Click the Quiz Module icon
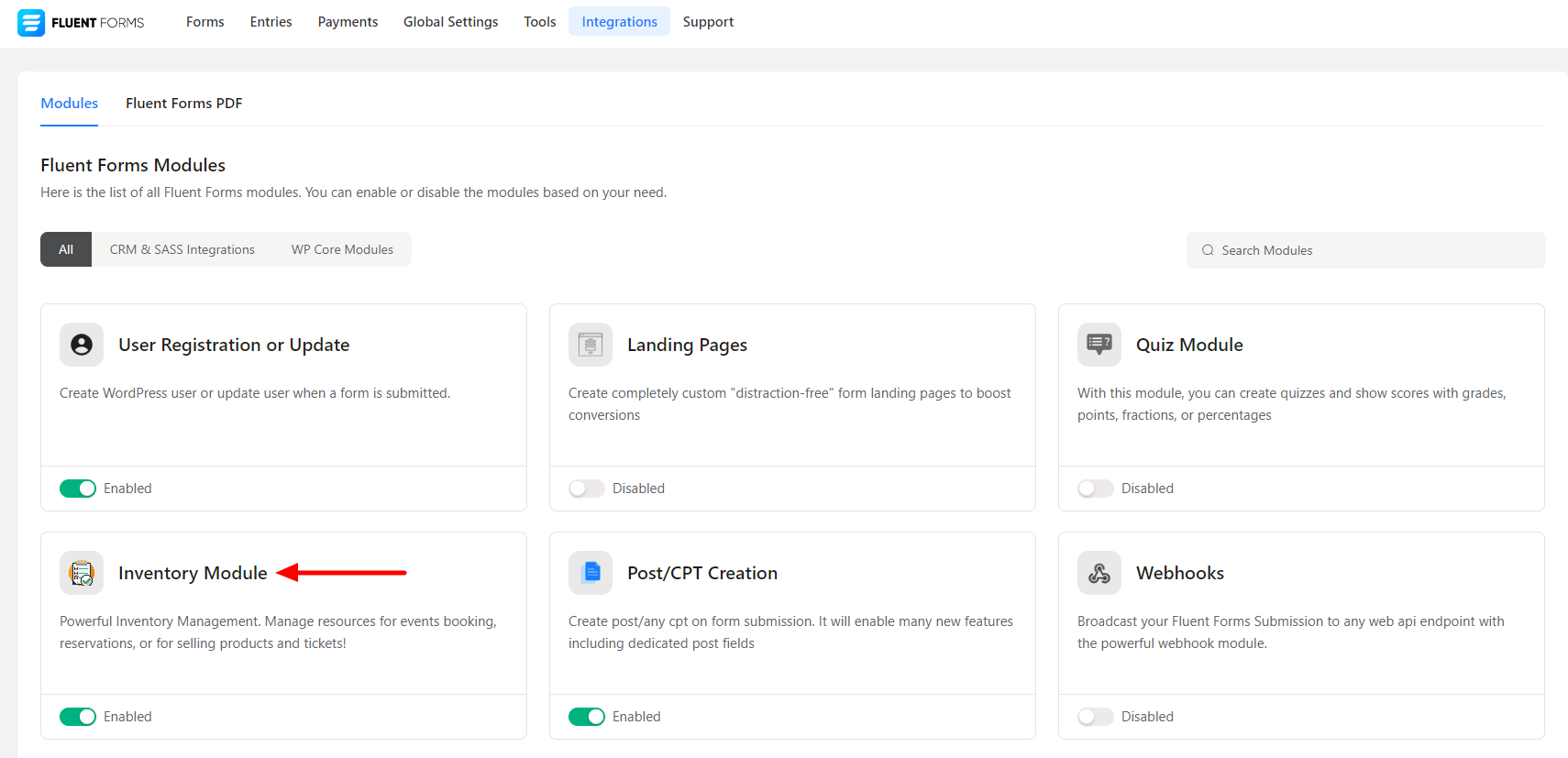The width and height of the screenshot is (1568, 758). coord(1099,345)
